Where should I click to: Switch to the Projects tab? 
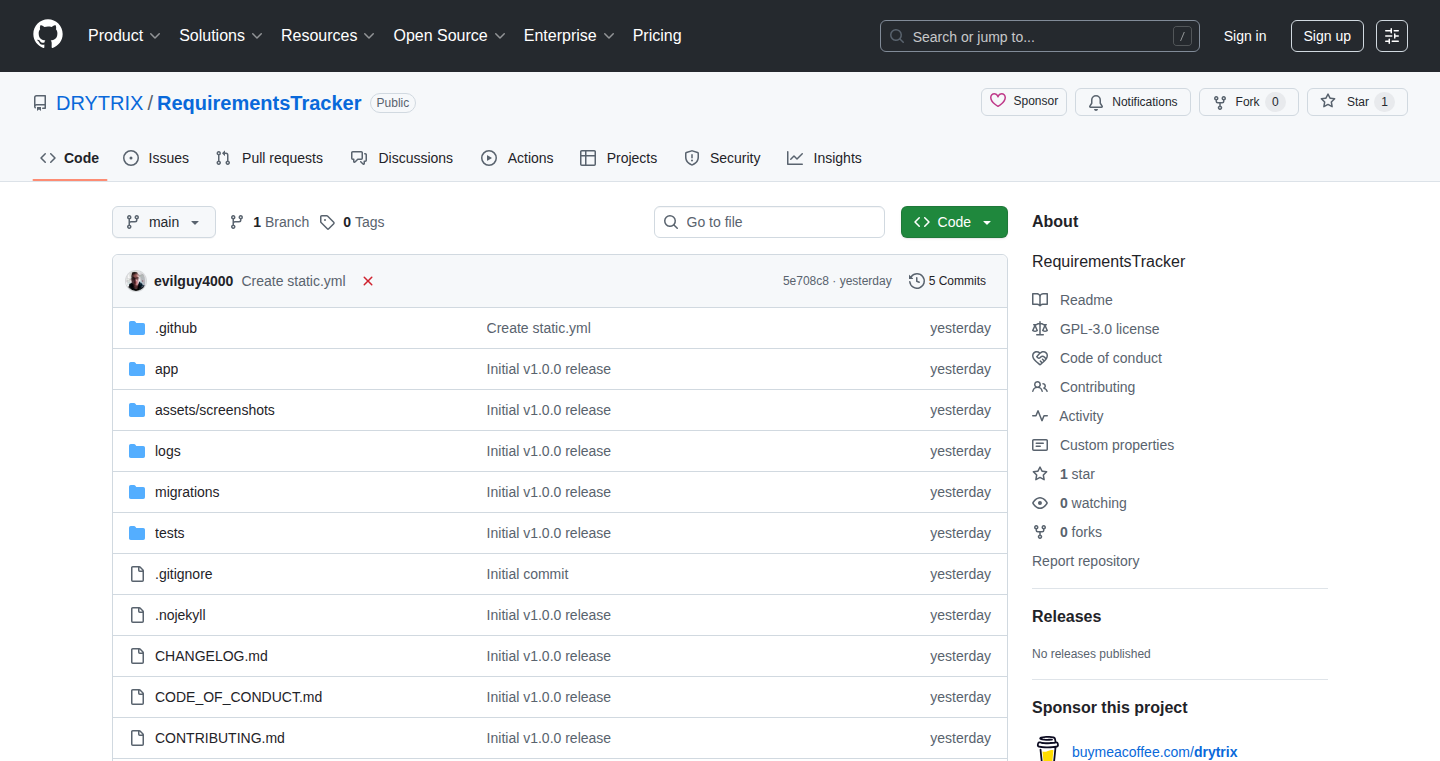(618, 158)
